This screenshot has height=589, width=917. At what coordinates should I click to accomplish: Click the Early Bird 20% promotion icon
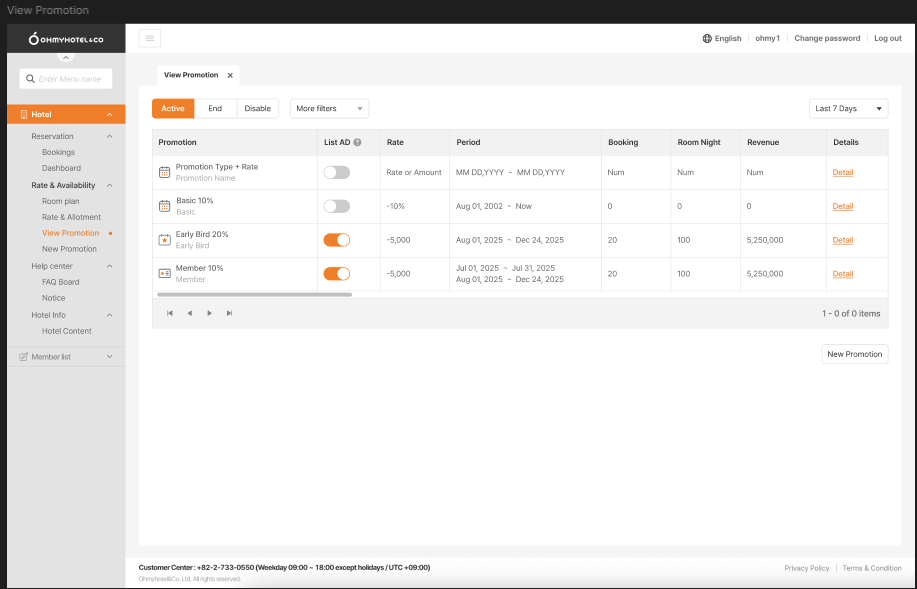tap(165, 240)
